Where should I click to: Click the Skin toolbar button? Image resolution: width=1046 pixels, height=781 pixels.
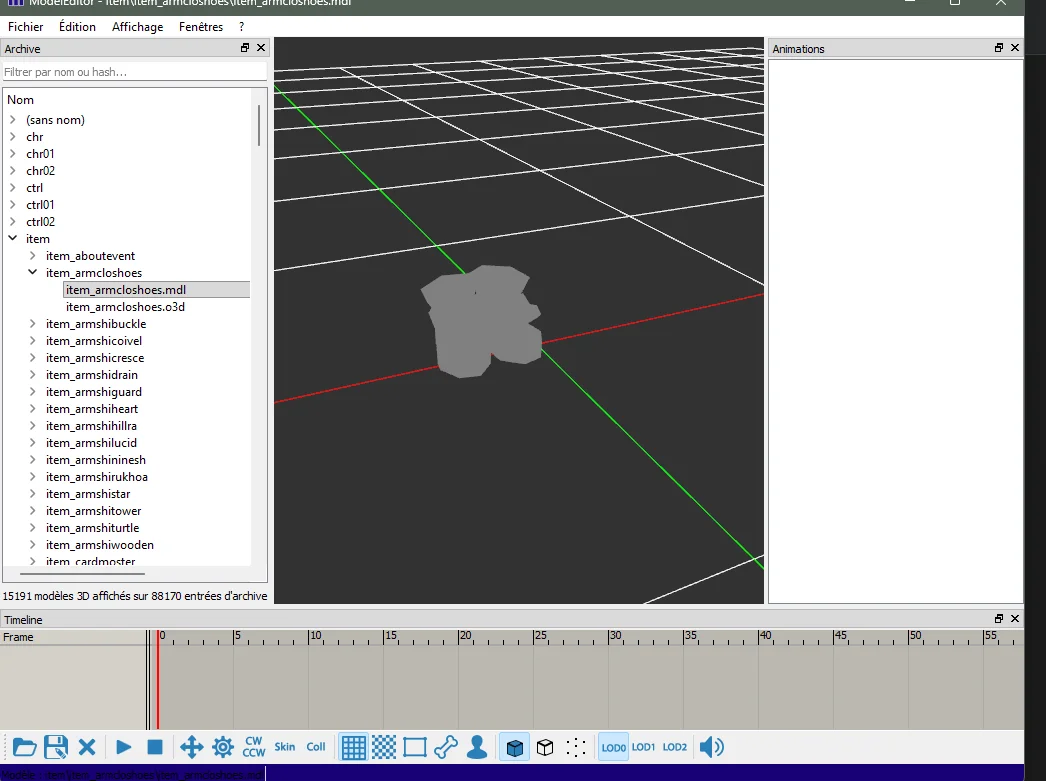click(x=285, y=747)
